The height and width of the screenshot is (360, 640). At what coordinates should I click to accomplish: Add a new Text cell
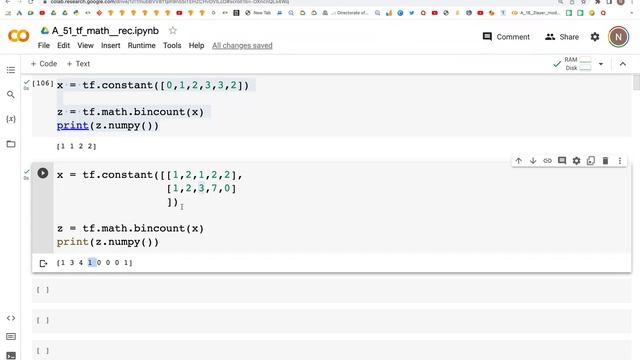coord(78,64)
